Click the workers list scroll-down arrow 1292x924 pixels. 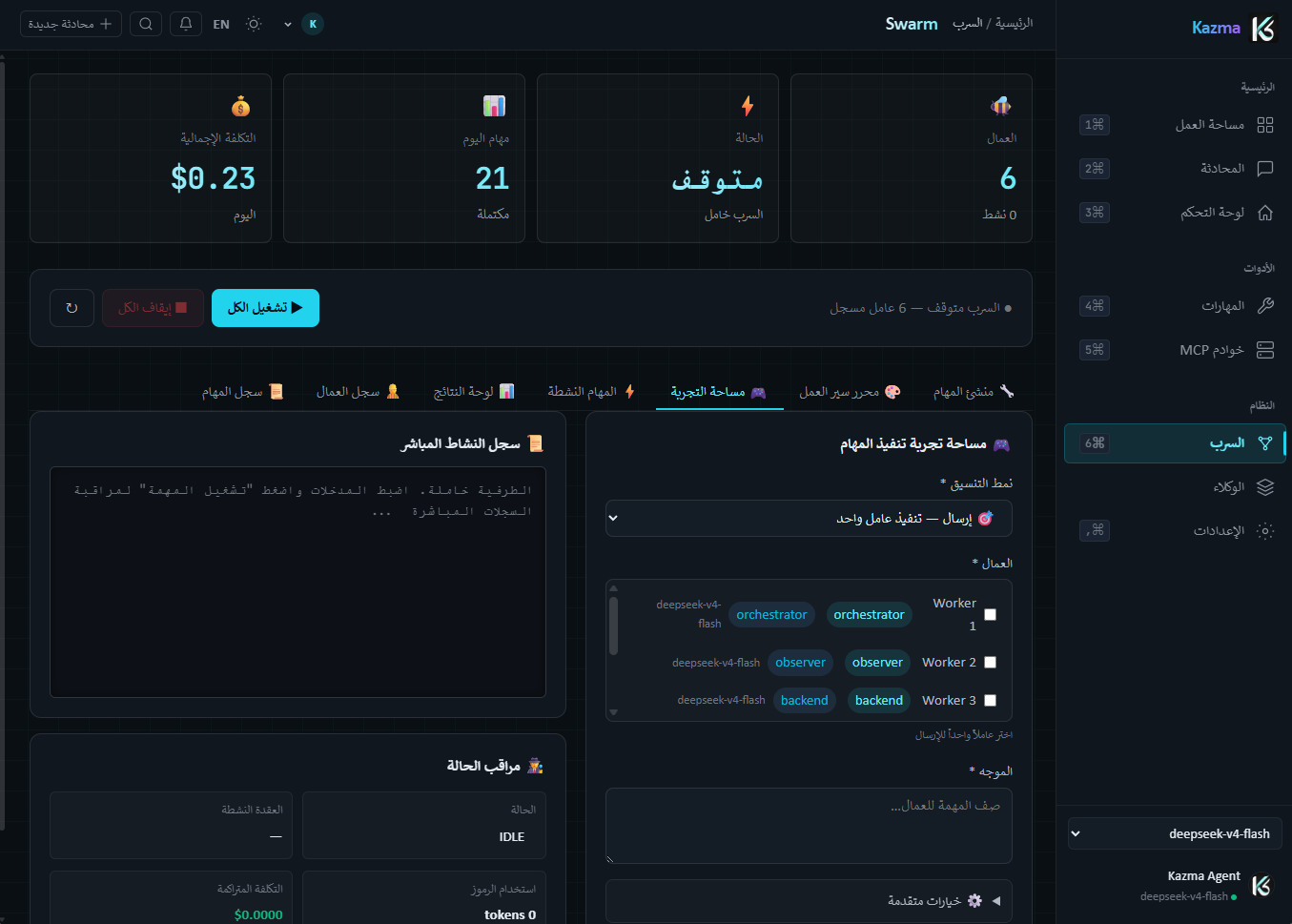pos(613,712)
